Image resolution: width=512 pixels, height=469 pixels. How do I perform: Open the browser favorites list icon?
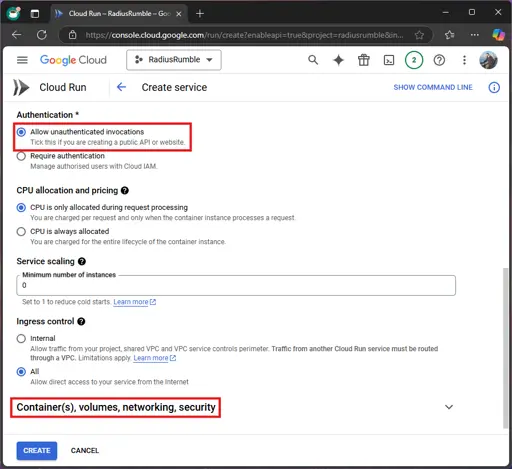pos(449,35)
